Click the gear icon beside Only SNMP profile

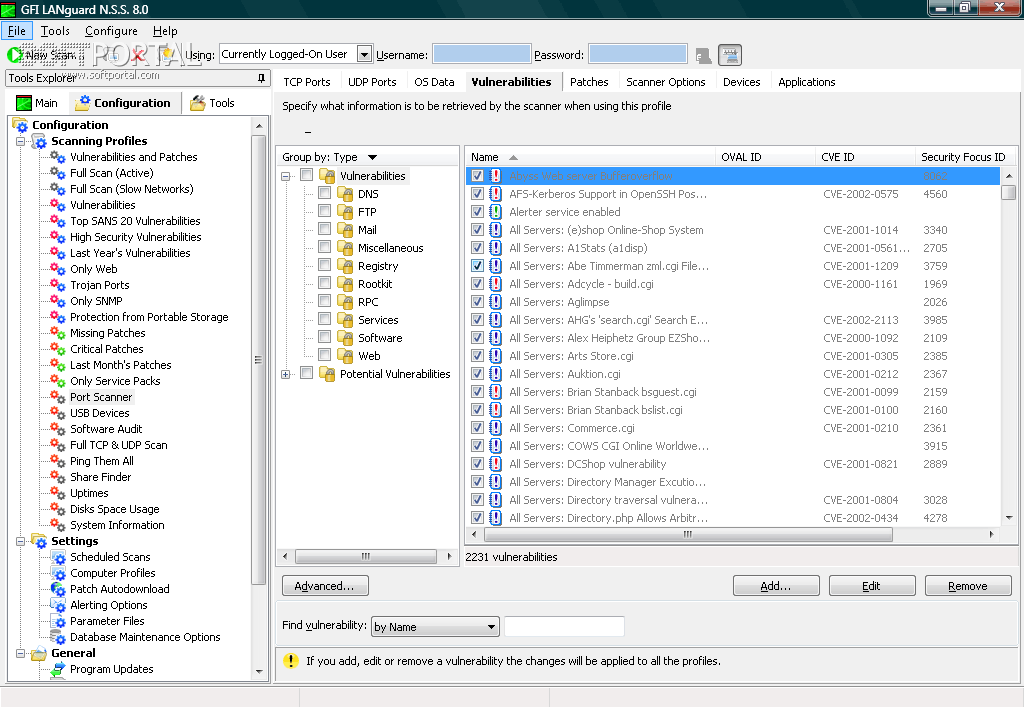[x=57, y=300]
